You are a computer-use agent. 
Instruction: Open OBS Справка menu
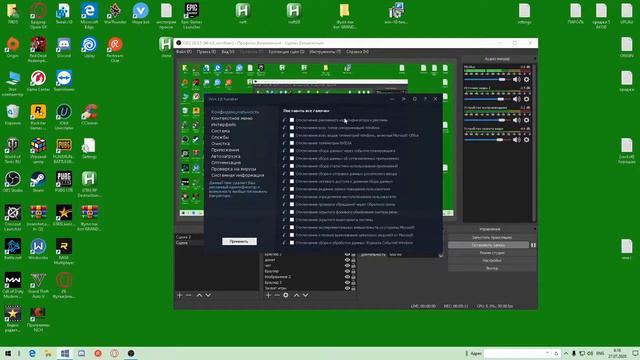point(357,52)
